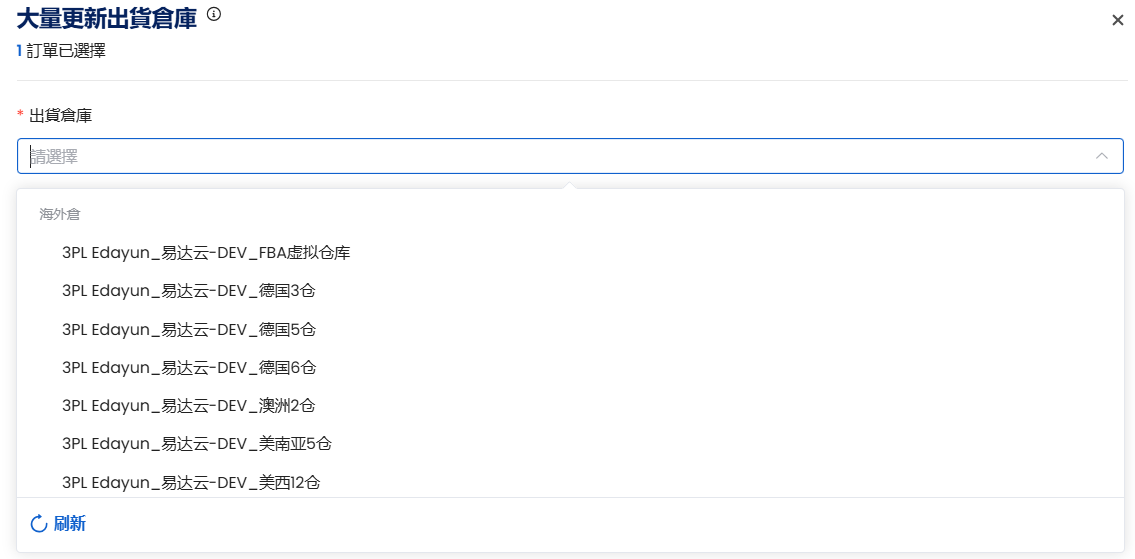Focus the 請選擇 warehouse input field
1135x559 pixels.
(570, 156)
